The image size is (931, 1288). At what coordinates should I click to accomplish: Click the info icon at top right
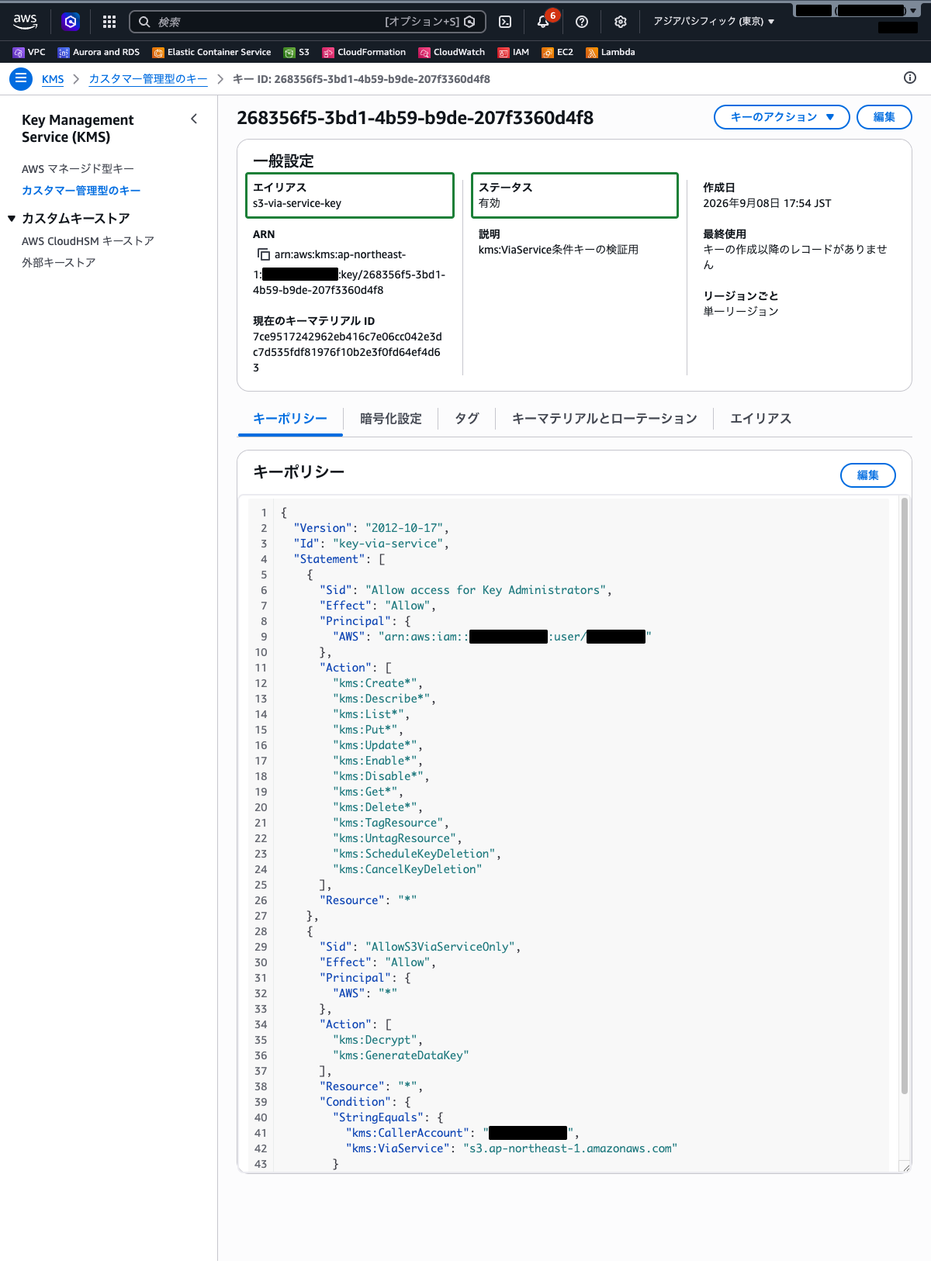(x=910, y=78)
